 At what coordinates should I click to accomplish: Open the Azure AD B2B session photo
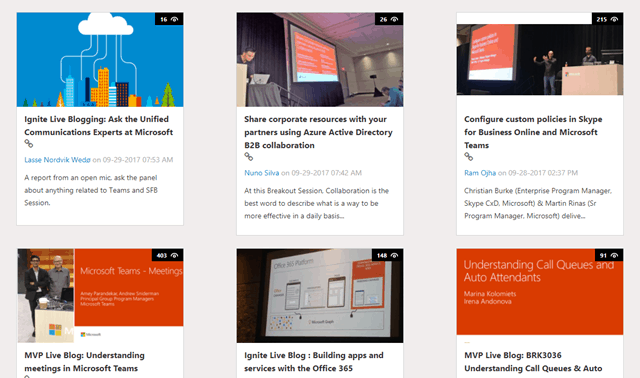[x=320, y=60]
